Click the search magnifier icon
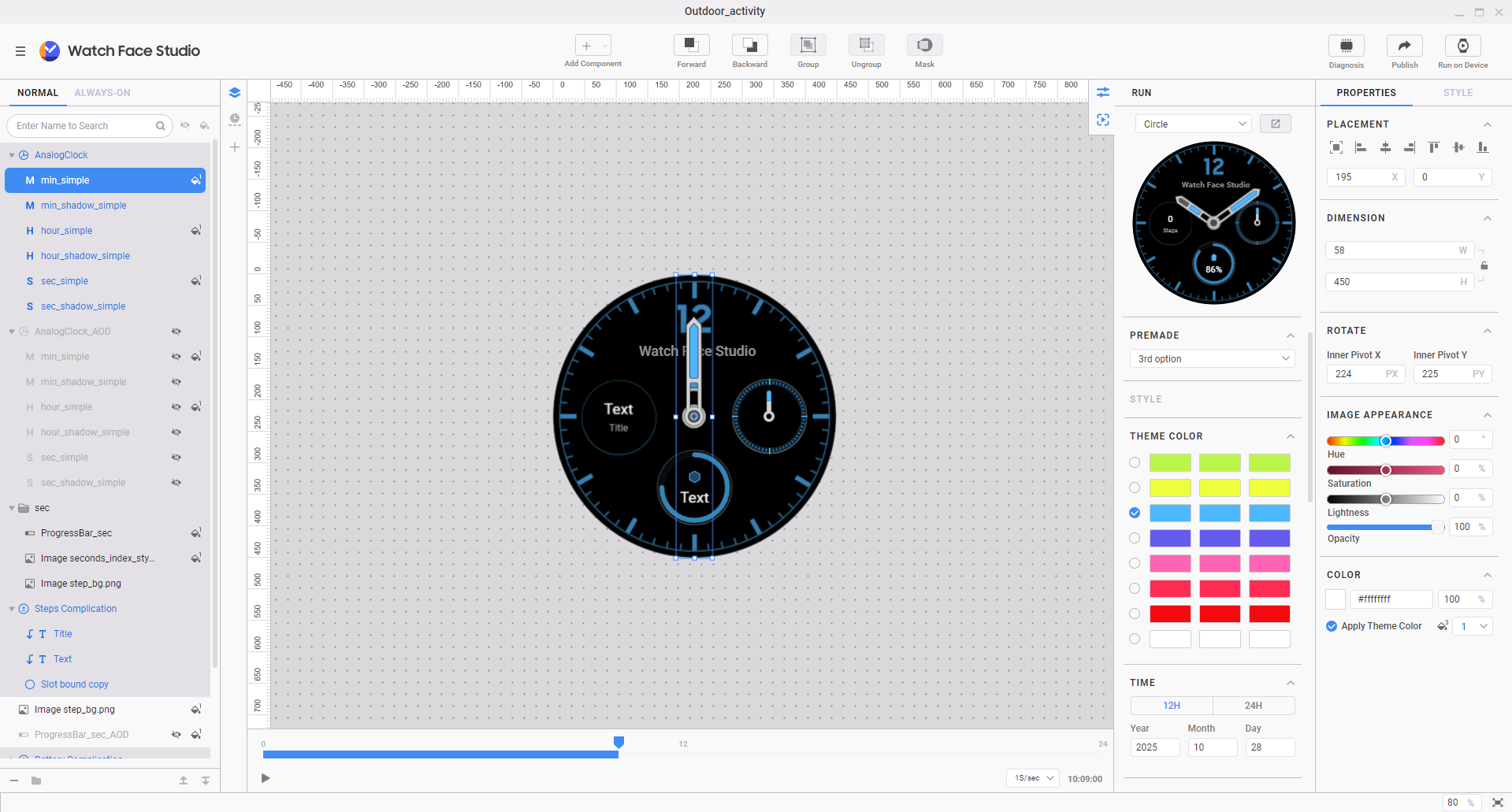 (161, 126)
